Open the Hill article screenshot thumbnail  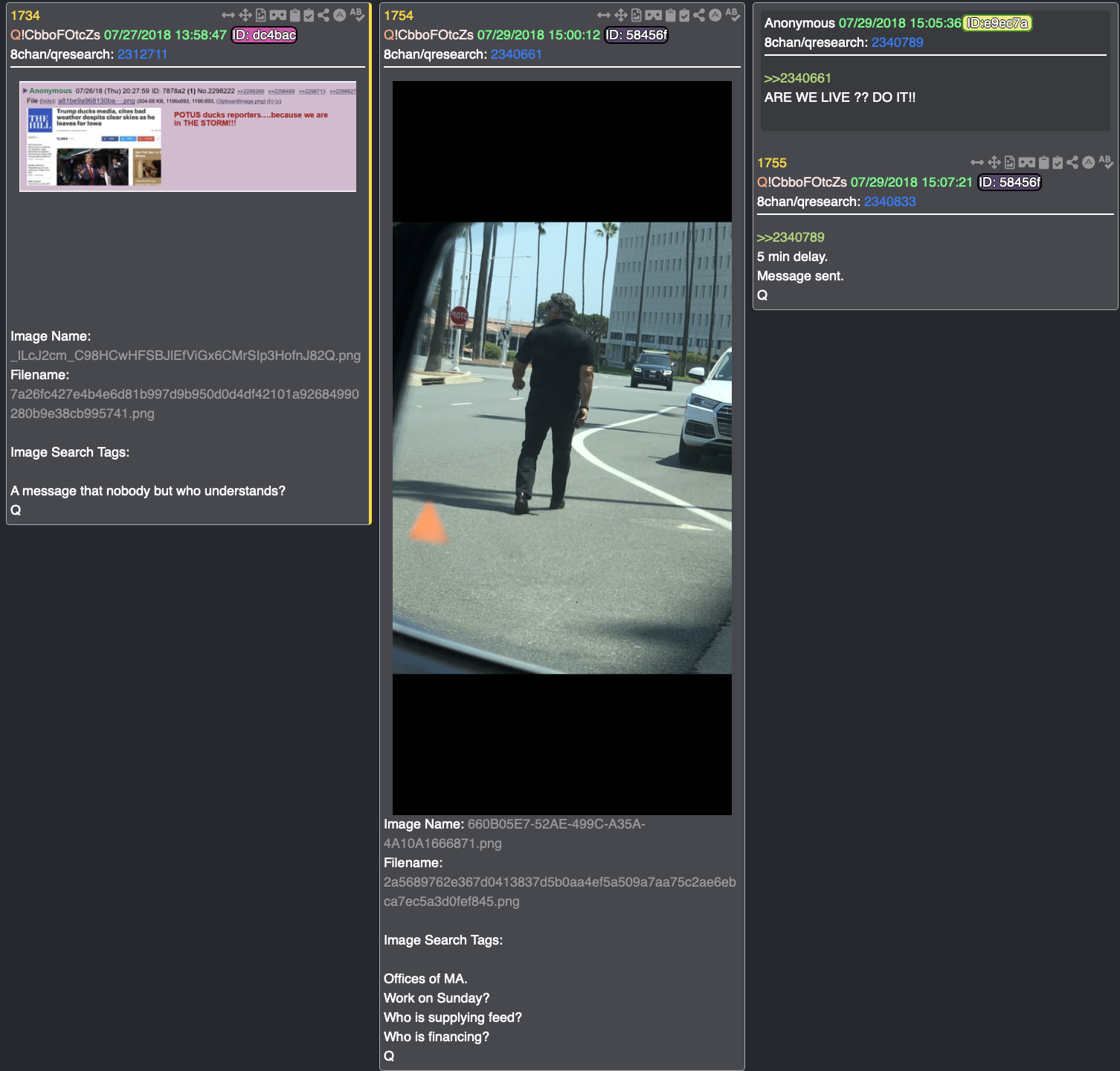coord(187,136)
